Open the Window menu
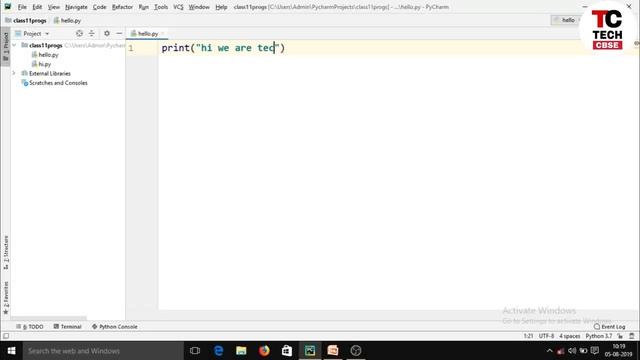 199,7
